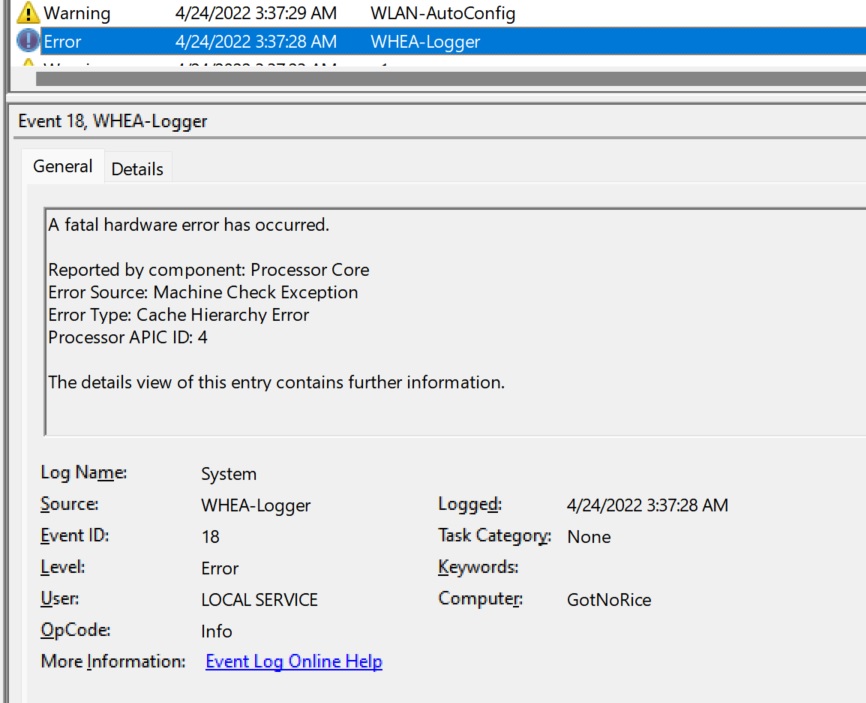The width and height of the screenshot is (866, 703).
Task: Switch to the General tab
Action: coord(63,167)
